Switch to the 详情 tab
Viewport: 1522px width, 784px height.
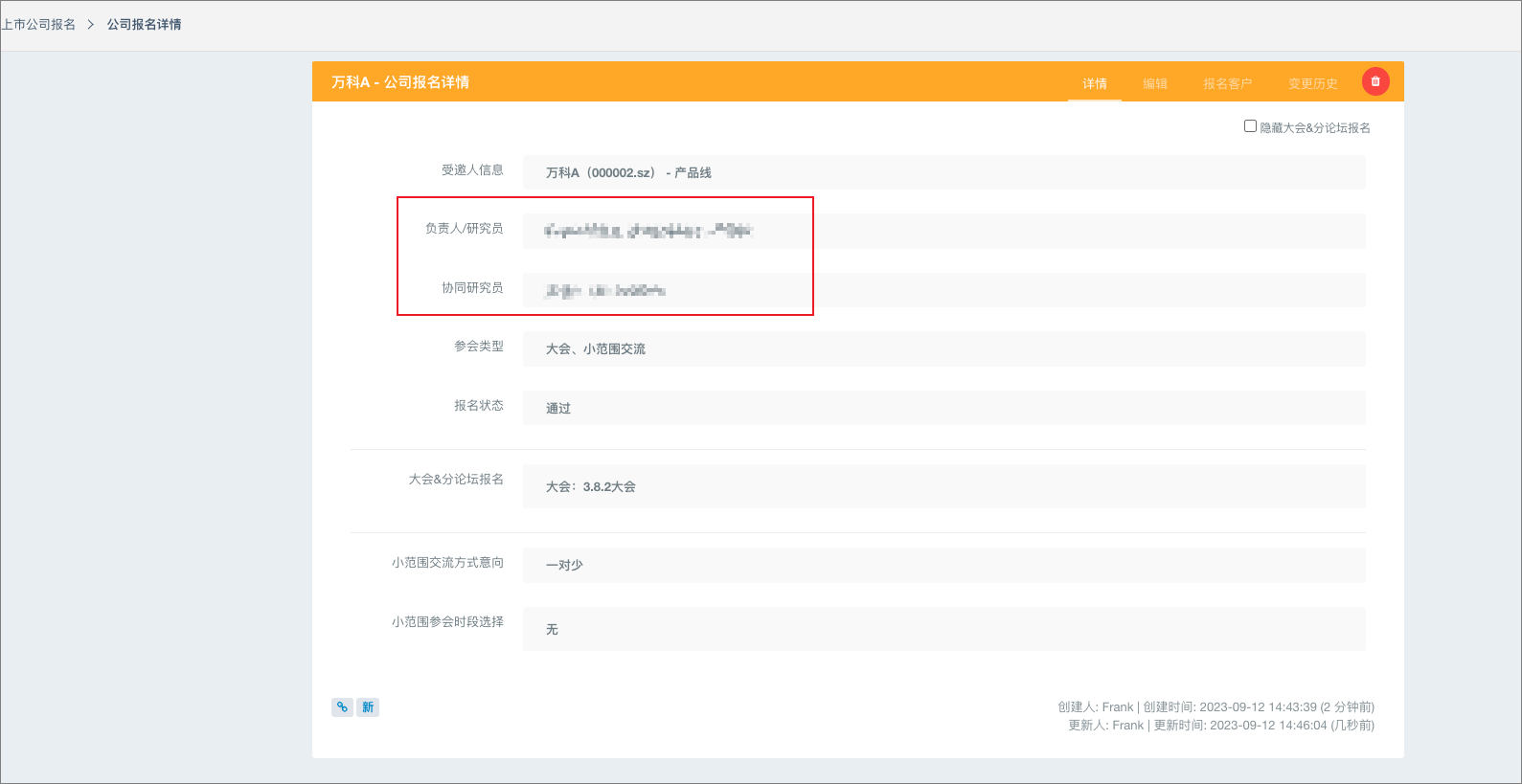click(x=1095, y=83)
